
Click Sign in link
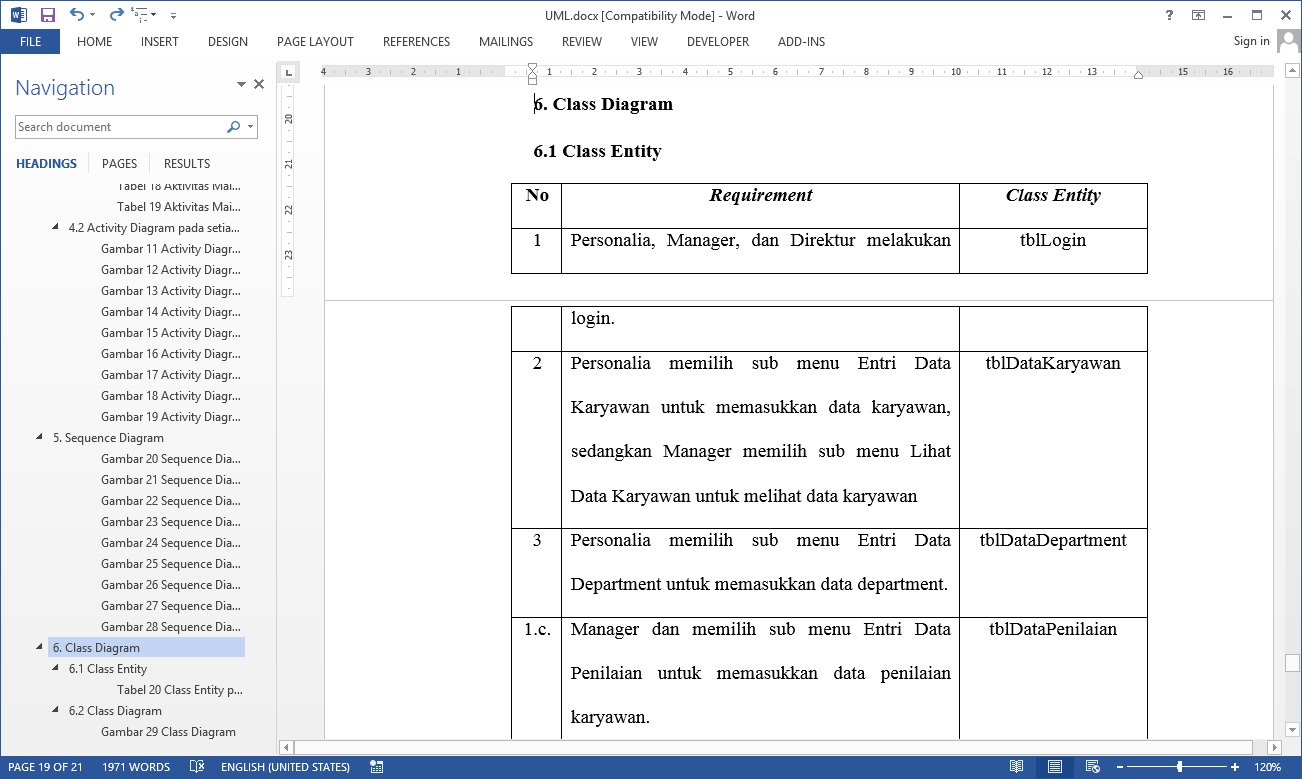1251,41
